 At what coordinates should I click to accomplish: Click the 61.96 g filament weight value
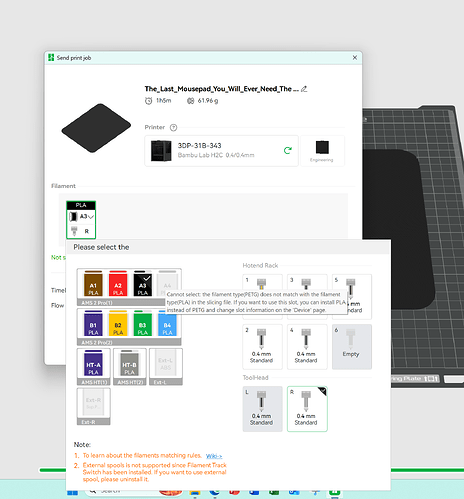208,100
